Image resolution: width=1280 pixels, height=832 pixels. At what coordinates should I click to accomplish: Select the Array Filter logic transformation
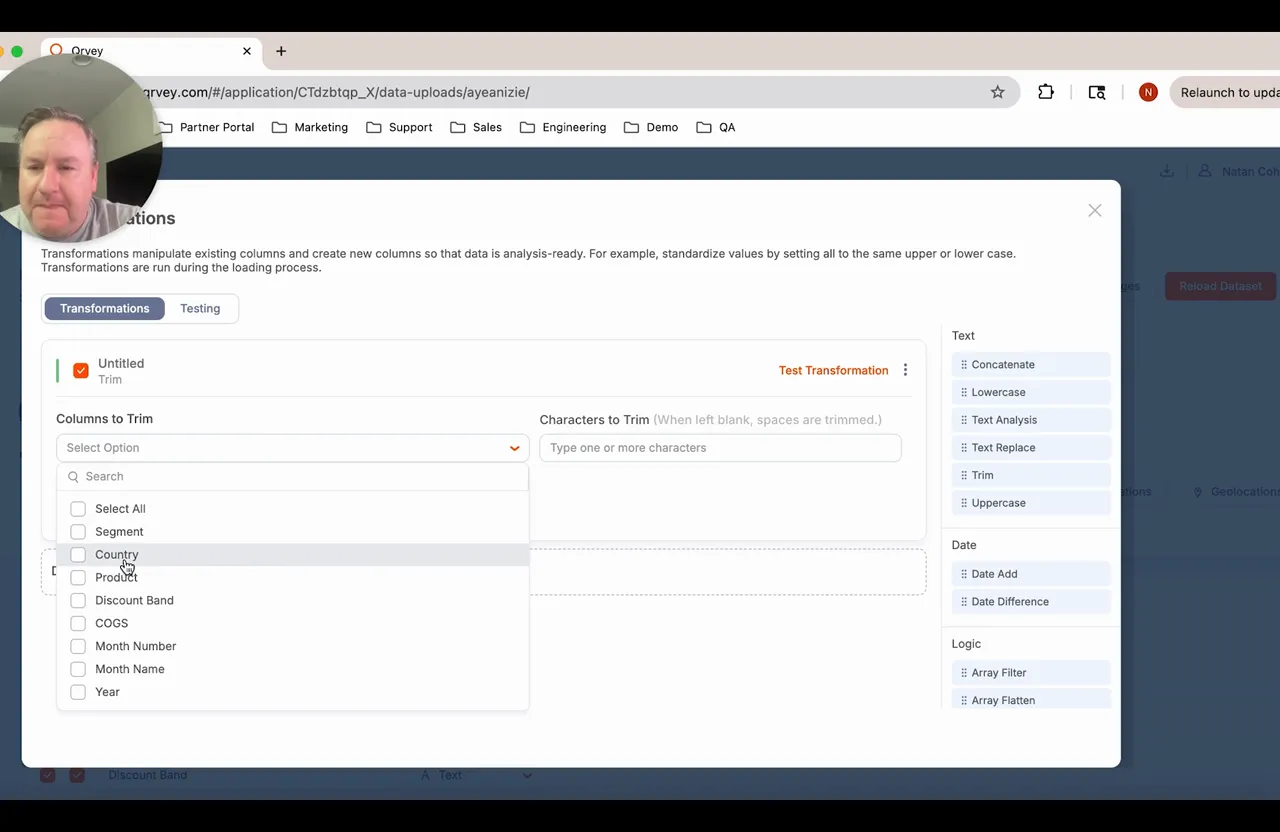(x=998, y=672)
